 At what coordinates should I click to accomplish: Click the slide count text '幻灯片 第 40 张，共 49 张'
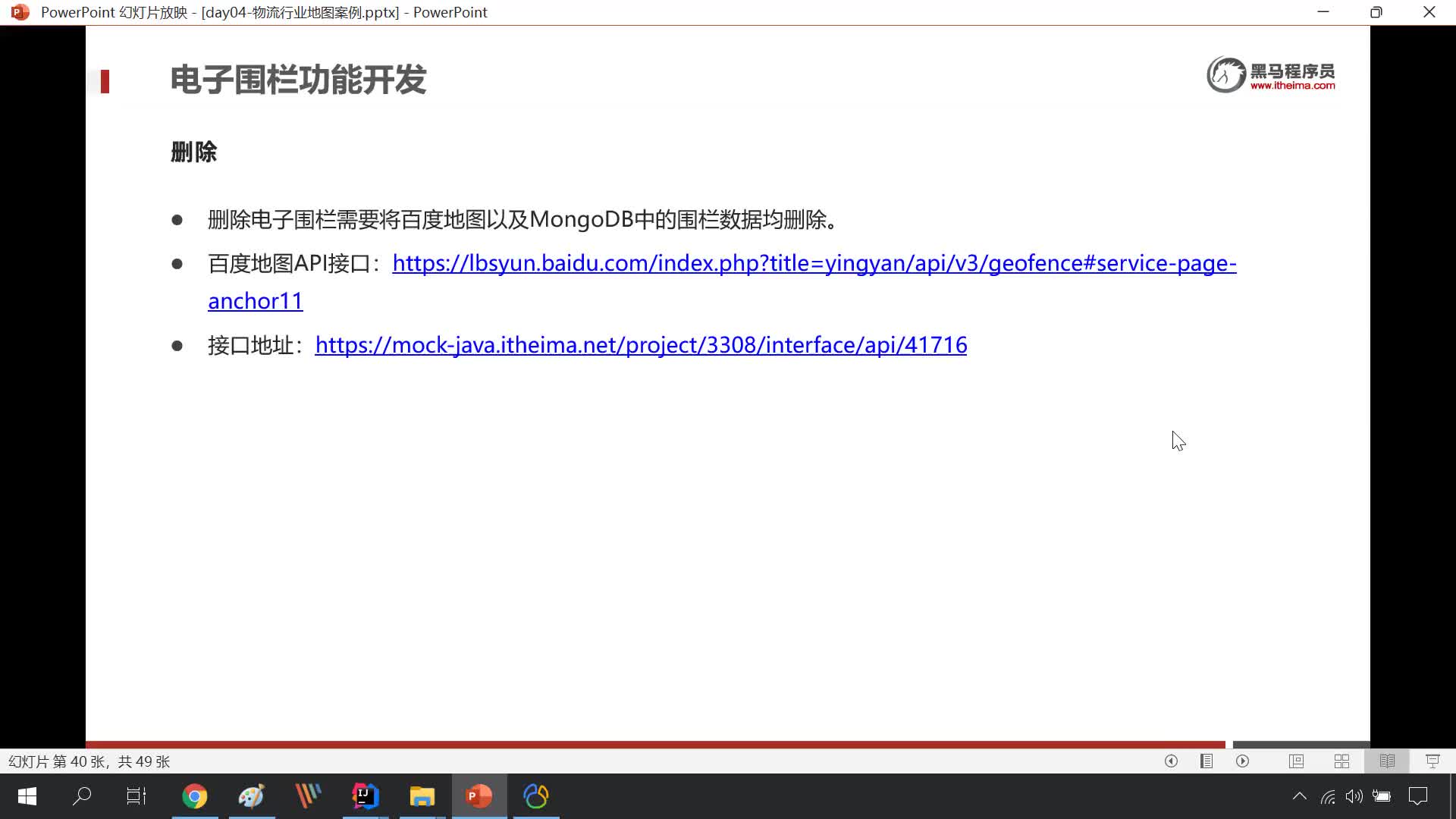89,761
